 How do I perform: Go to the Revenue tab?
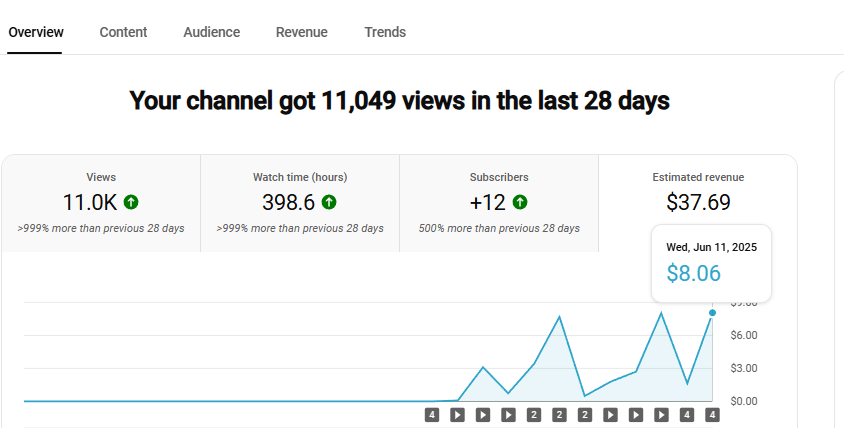click(301, 32)
